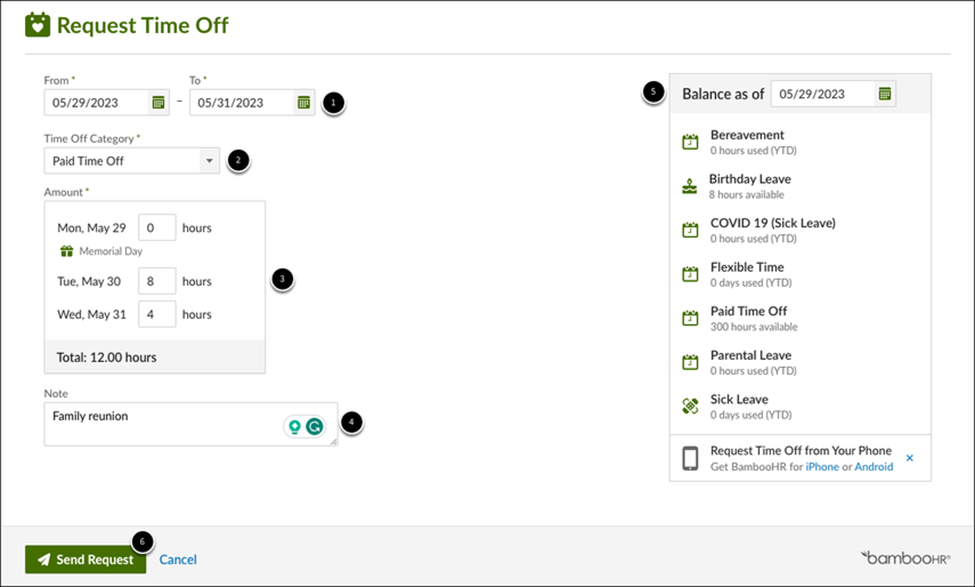Open the Android app link
Screen dimensions: 975x587
point(873,467)
